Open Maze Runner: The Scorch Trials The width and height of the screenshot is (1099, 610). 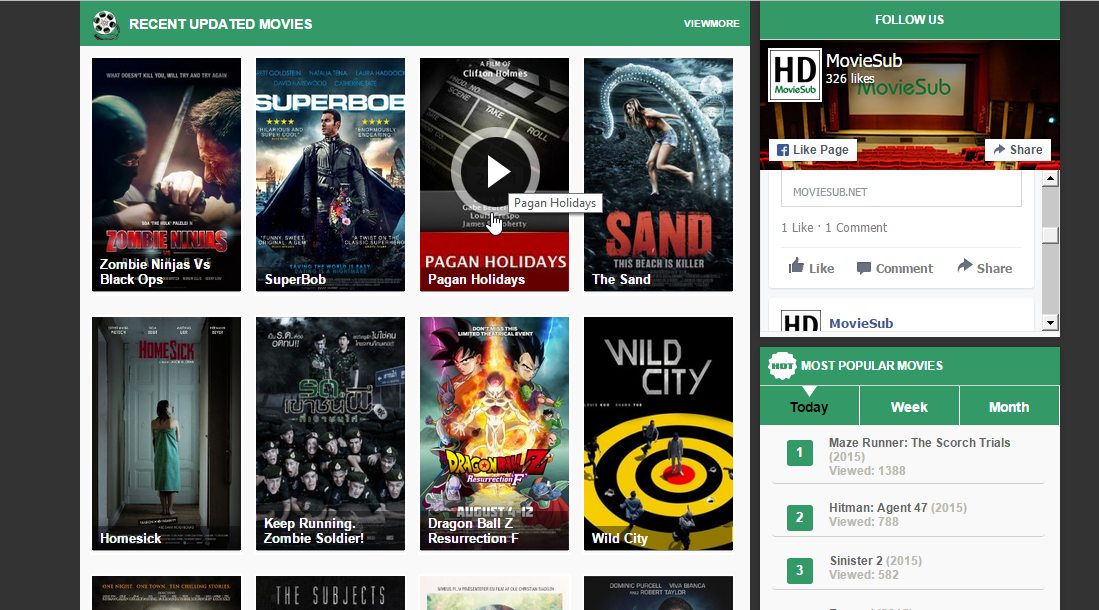[x=919, y=442]
